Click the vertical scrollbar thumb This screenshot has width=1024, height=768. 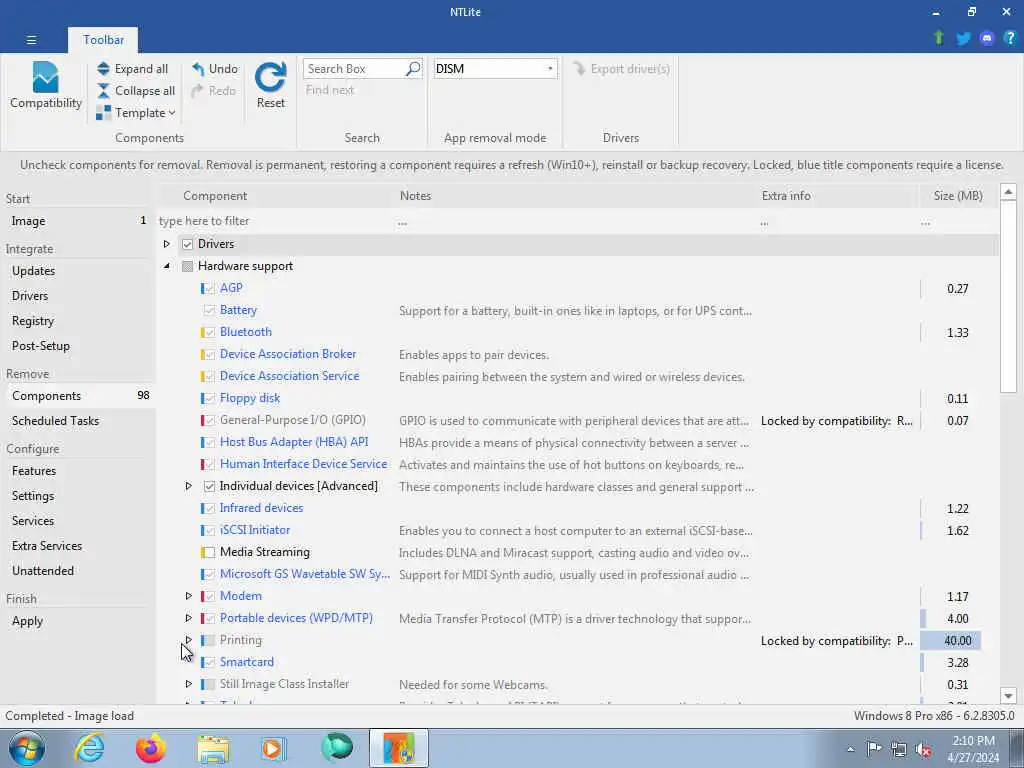(x=1008, y=297)
